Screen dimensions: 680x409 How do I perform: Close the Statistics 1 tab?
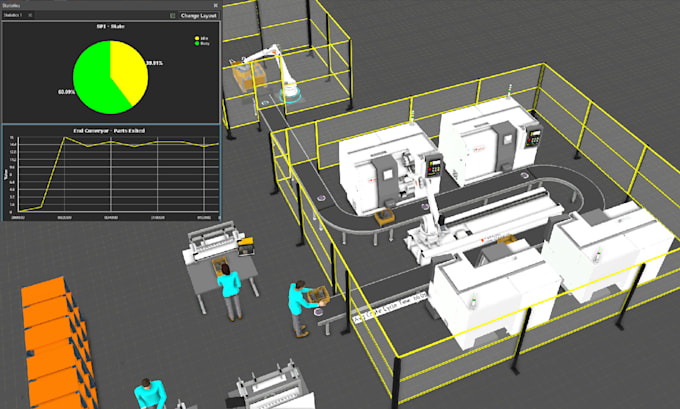(x=30, y=15)
